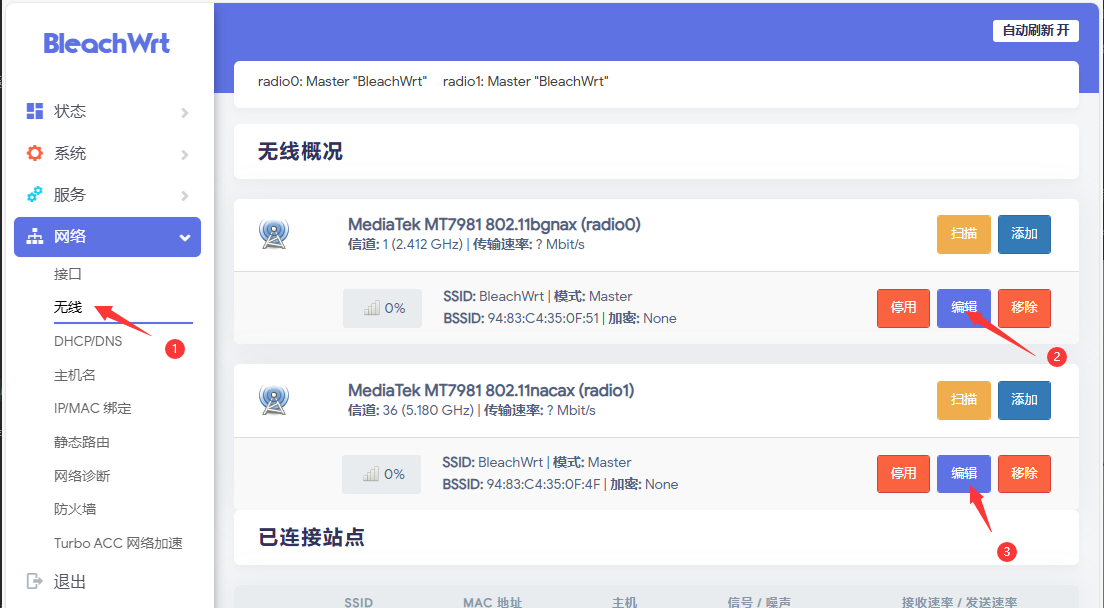Viewport: 1104px width, 608px height.
Task: Click the status dashboard icon in sidebar
Action: tap(35, 111)
